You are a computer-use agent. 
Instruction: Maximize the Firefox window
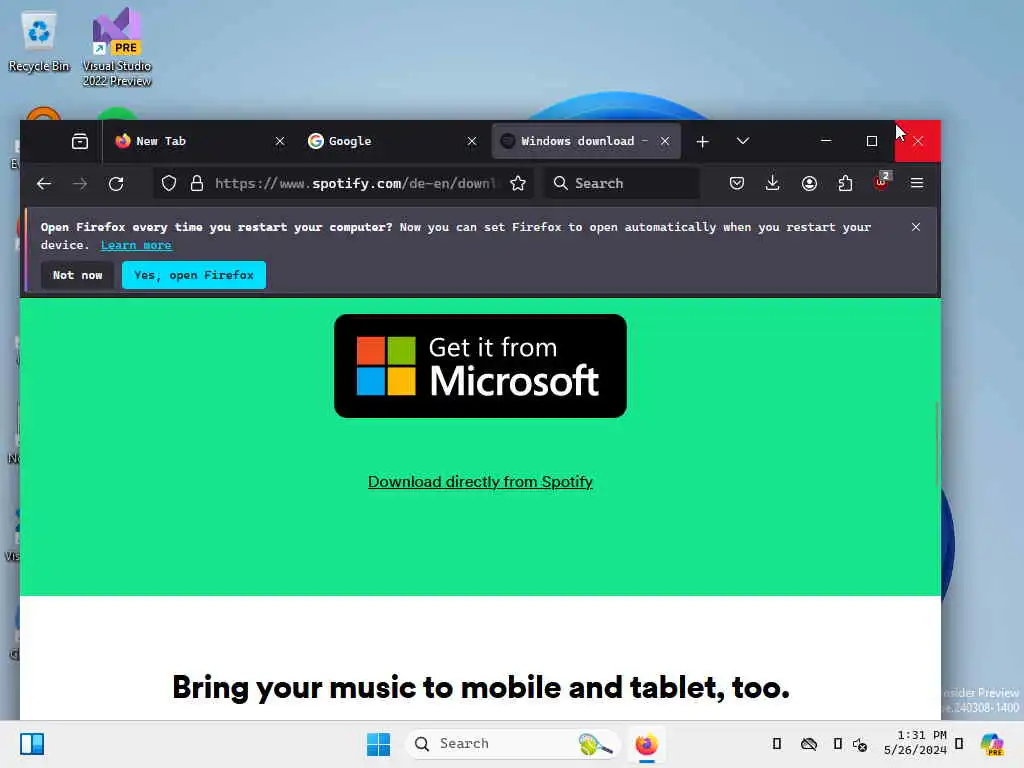871,141
